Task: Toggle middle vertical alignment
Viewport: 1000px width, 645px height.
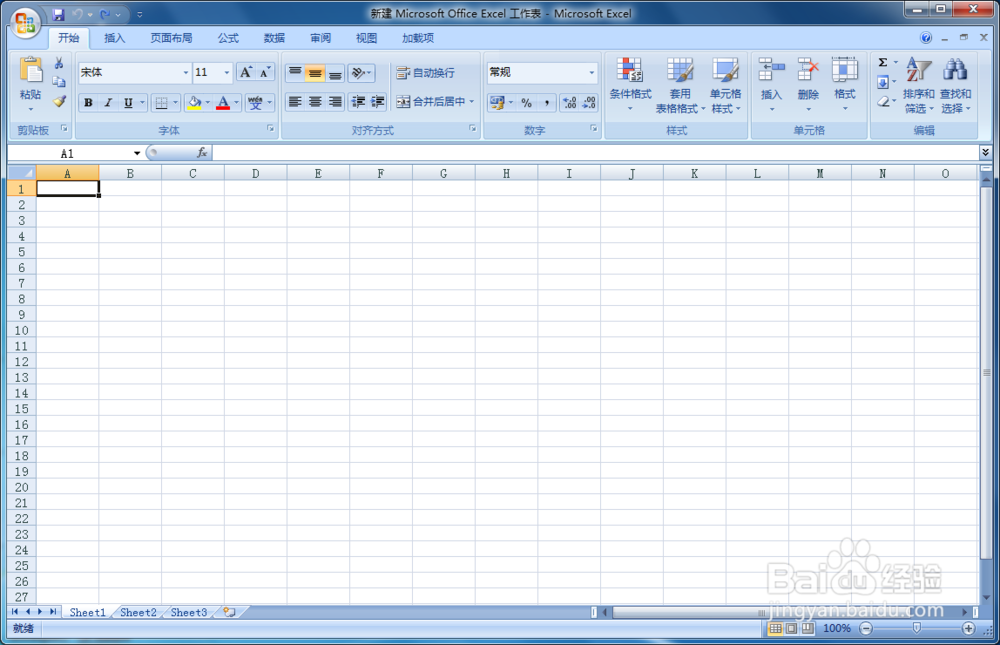Action: (315, 73)
